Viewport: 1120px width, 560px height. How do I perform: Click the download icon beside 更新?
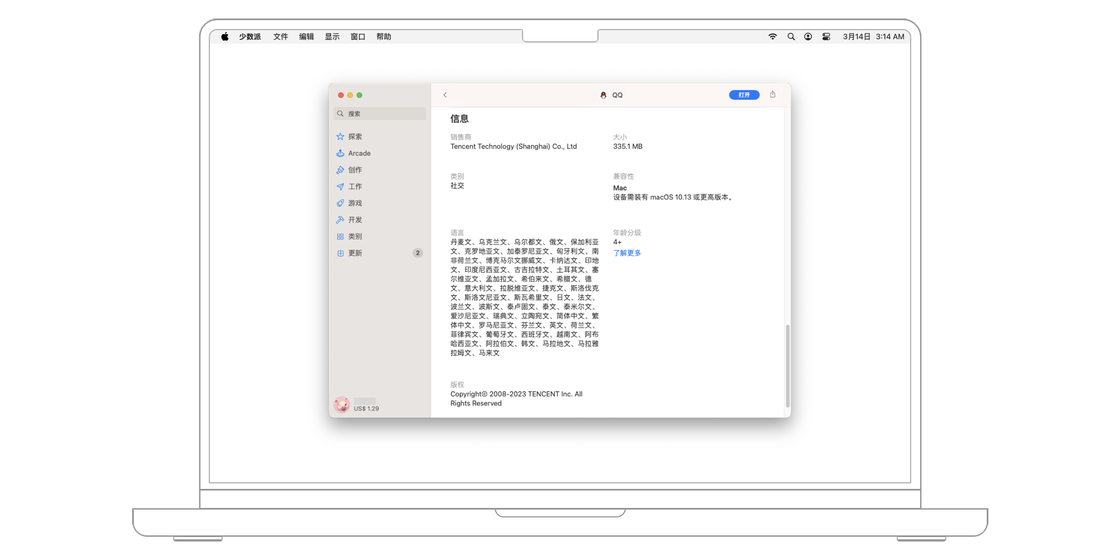coord(341,253)
